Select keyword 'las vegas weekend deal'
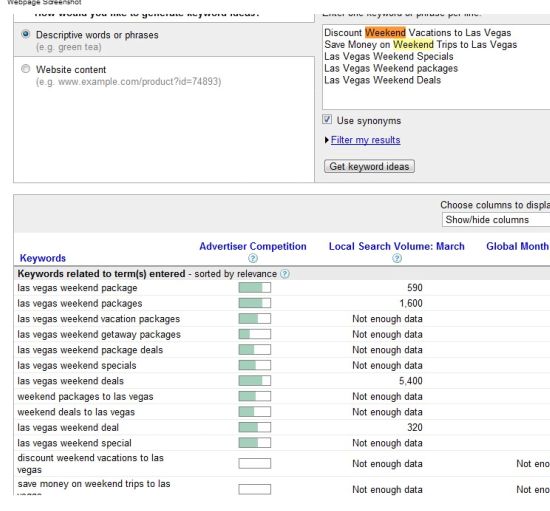The width and height of the screenshot is (550, 511). pyautogui.click(x=68, y=428)
